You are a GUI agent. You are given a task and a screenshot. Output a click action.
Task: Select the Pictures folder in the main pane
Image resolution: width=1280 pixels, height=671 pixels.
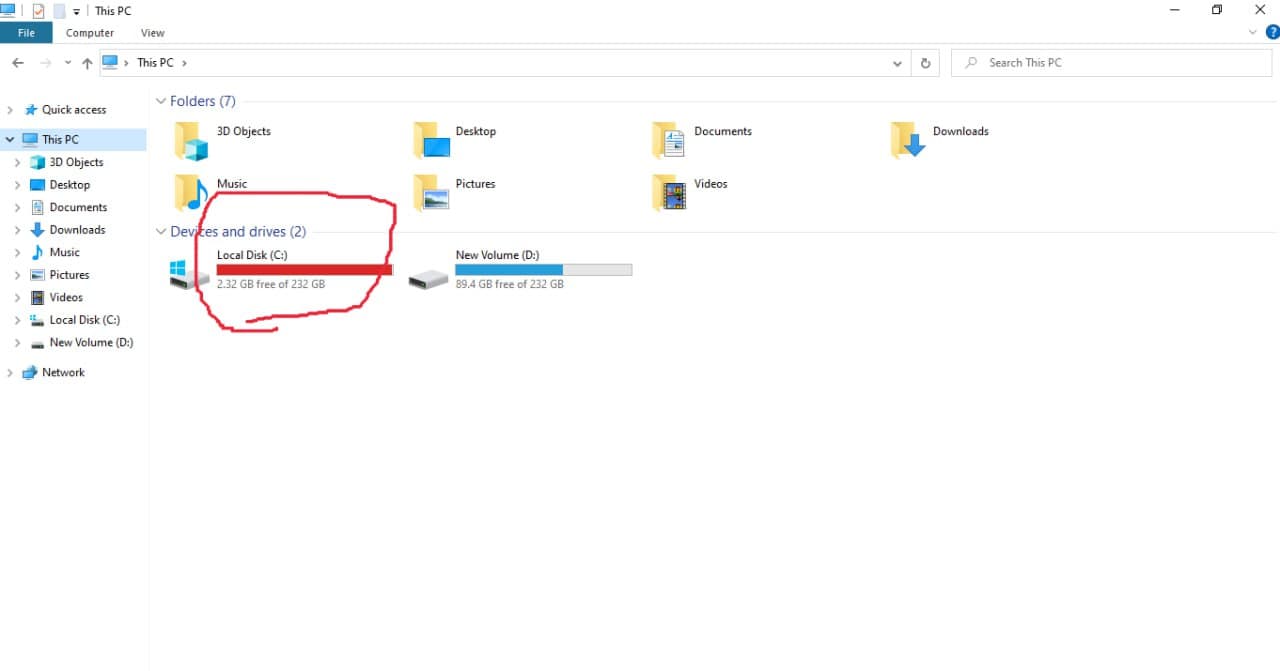click(x=455, y=192)
